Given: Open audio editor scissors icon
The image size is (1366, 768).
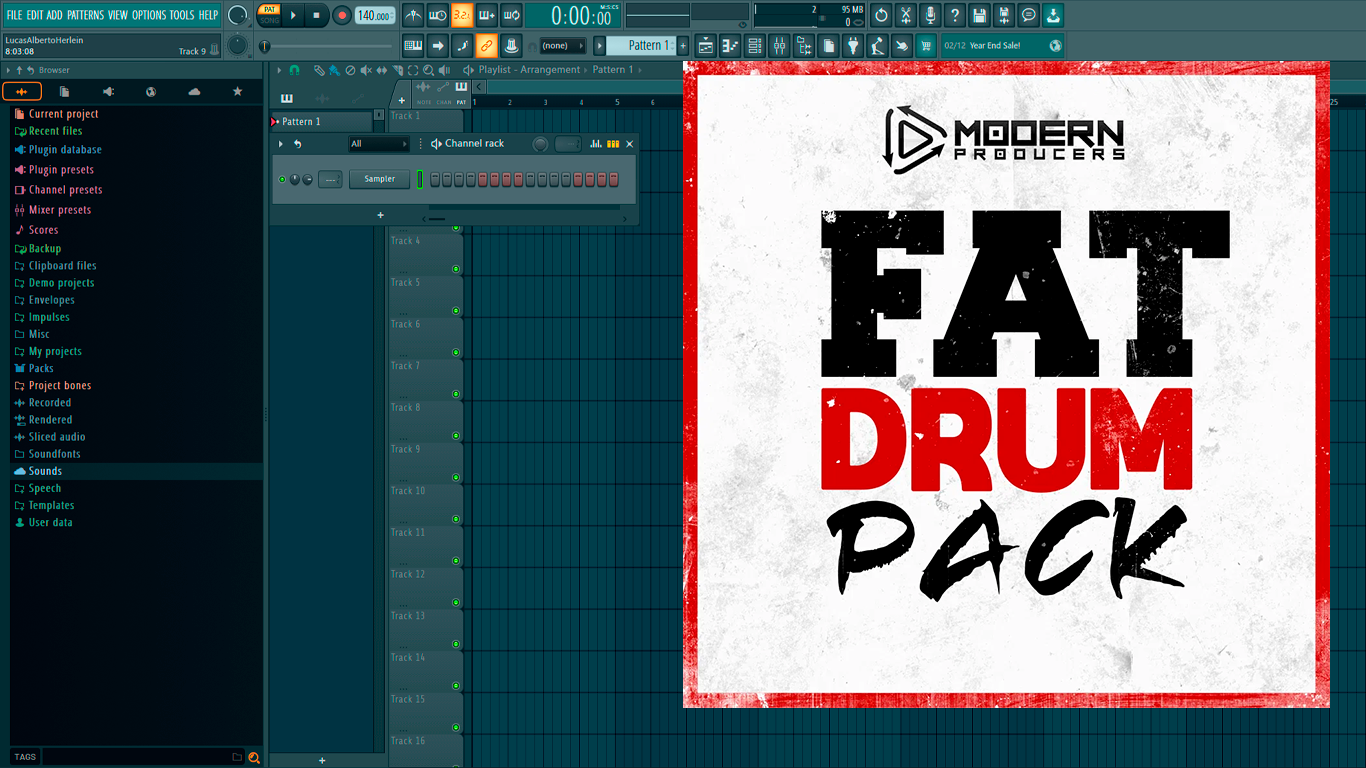Looking at the screenshot, I should [x=906, y=15].
